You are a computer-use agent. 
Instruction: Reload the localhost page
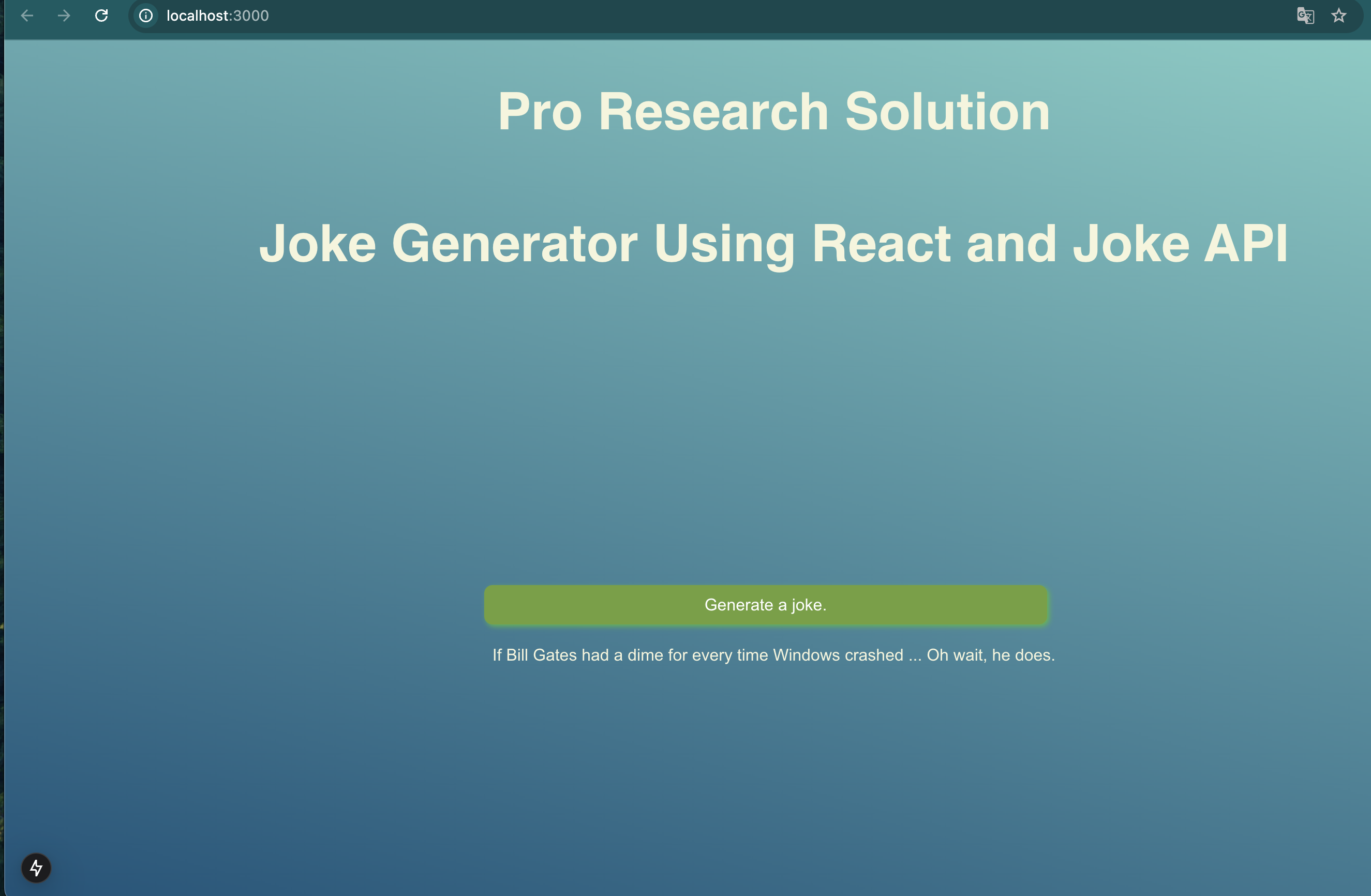[x=101, y=16]
